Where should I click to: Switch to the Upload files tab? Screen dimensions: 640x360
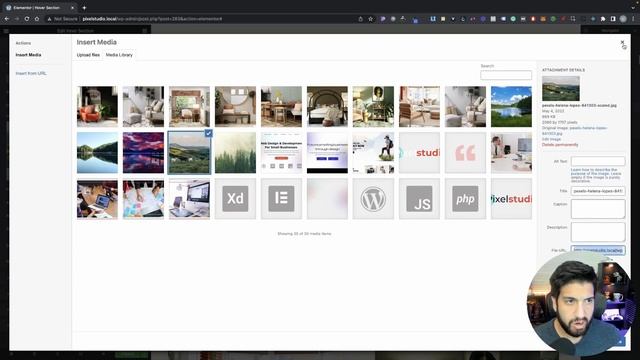pyautogui.click(x=88, y=55)
